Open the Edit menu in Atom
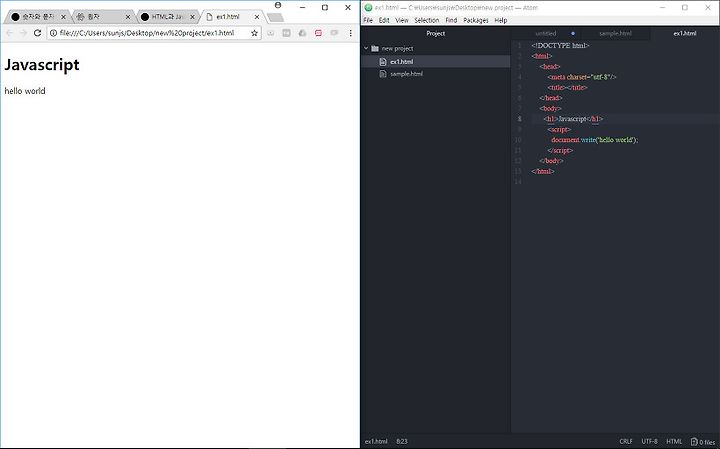The height and width of the screenshot is (449, 720). pos(384,20)
